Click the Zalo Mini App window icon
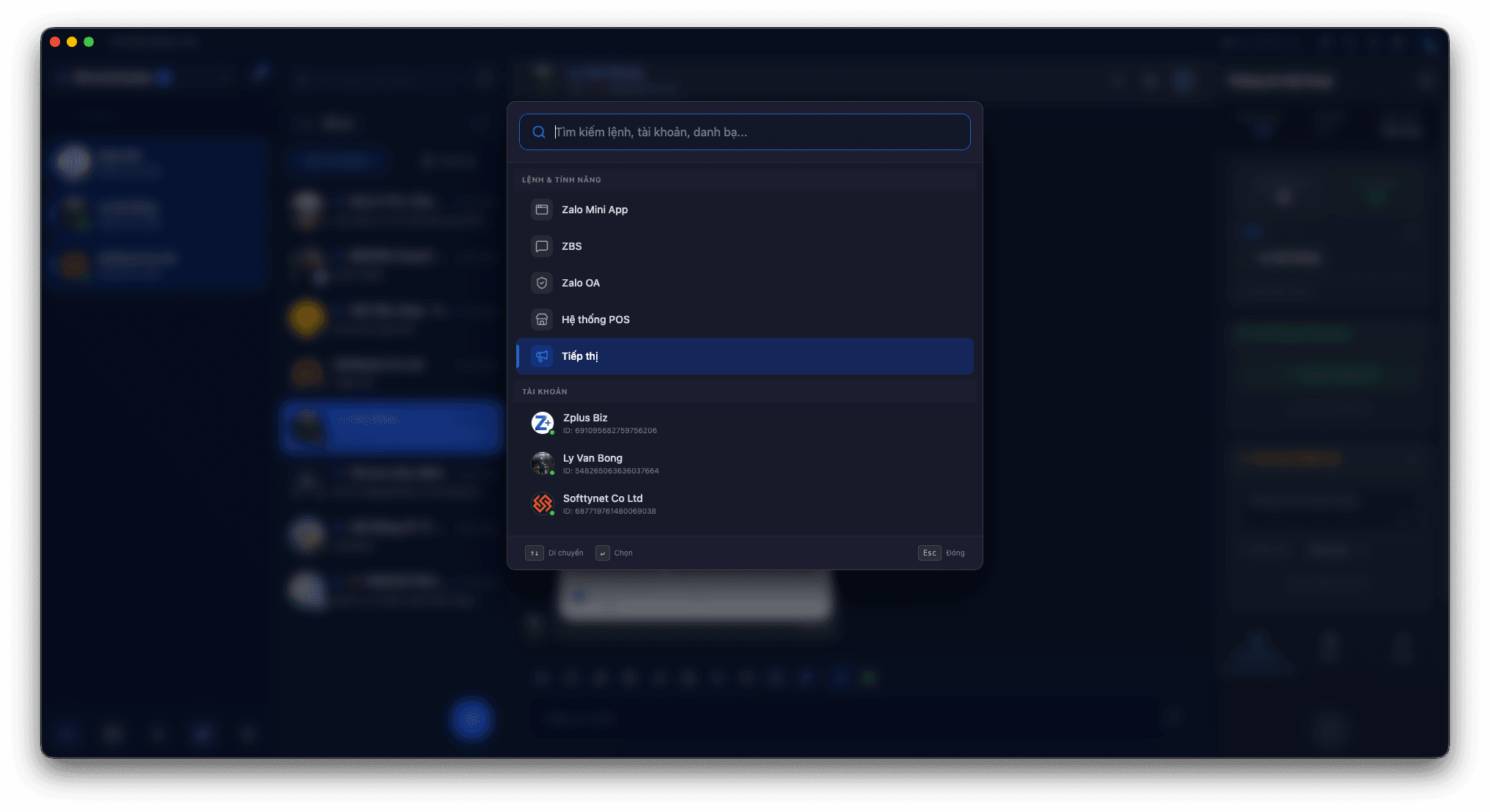1490x812 pixels. pyautogui.click(x=542, y=210)
